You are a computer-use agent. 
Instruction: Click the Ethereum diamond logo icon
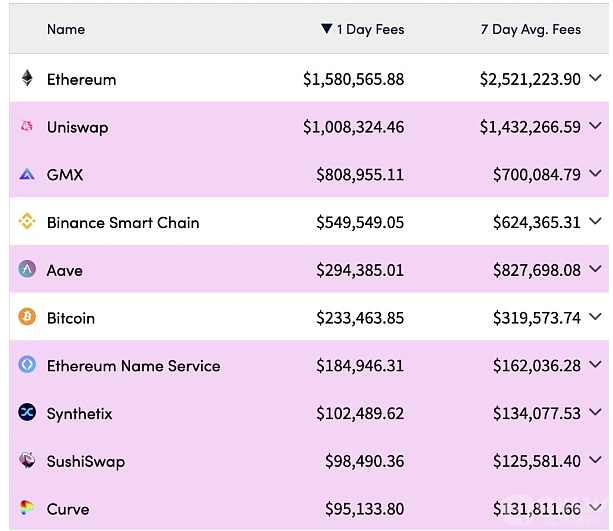pyautogui.click(x=27, y=78)
